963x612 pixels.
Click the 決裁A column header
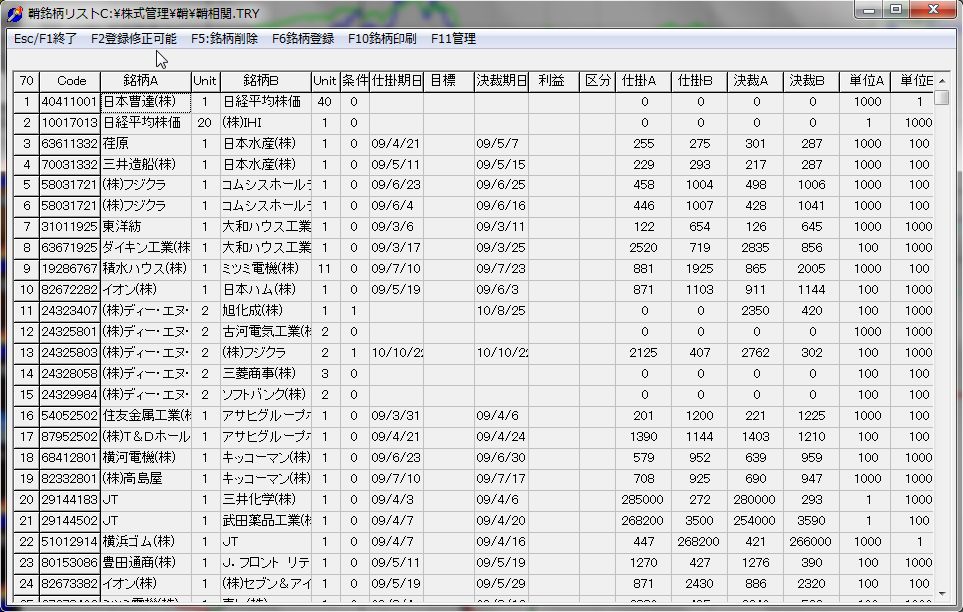coord(755,81)
